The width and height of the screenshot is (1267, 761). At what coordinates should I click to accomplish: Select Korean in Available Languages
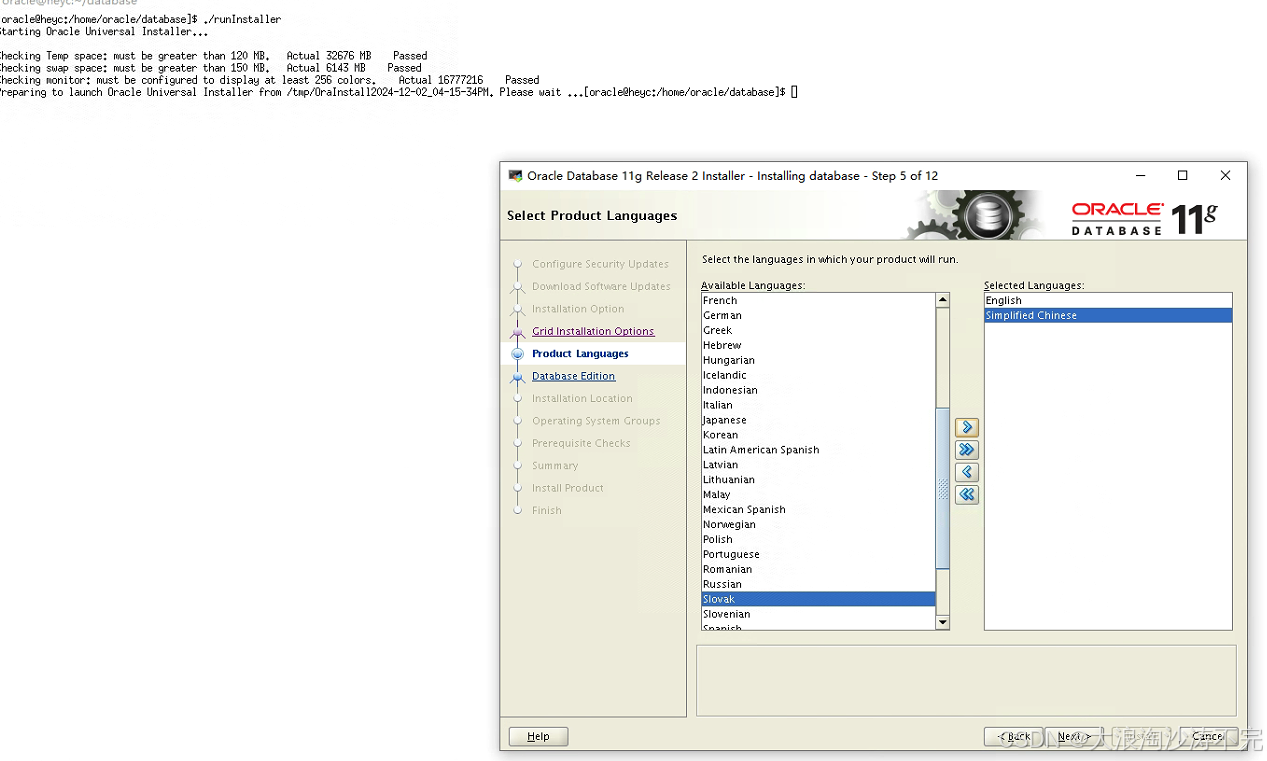tap(818, 435)
